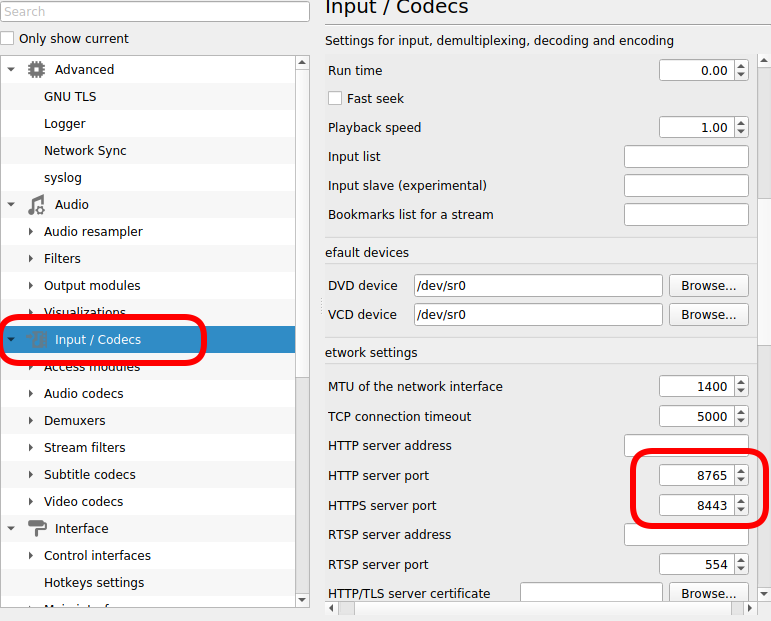Open the Subtitle codecs tree entry
Screen dimensions: 771x621
pyautogui.click(x=89, y=475)
